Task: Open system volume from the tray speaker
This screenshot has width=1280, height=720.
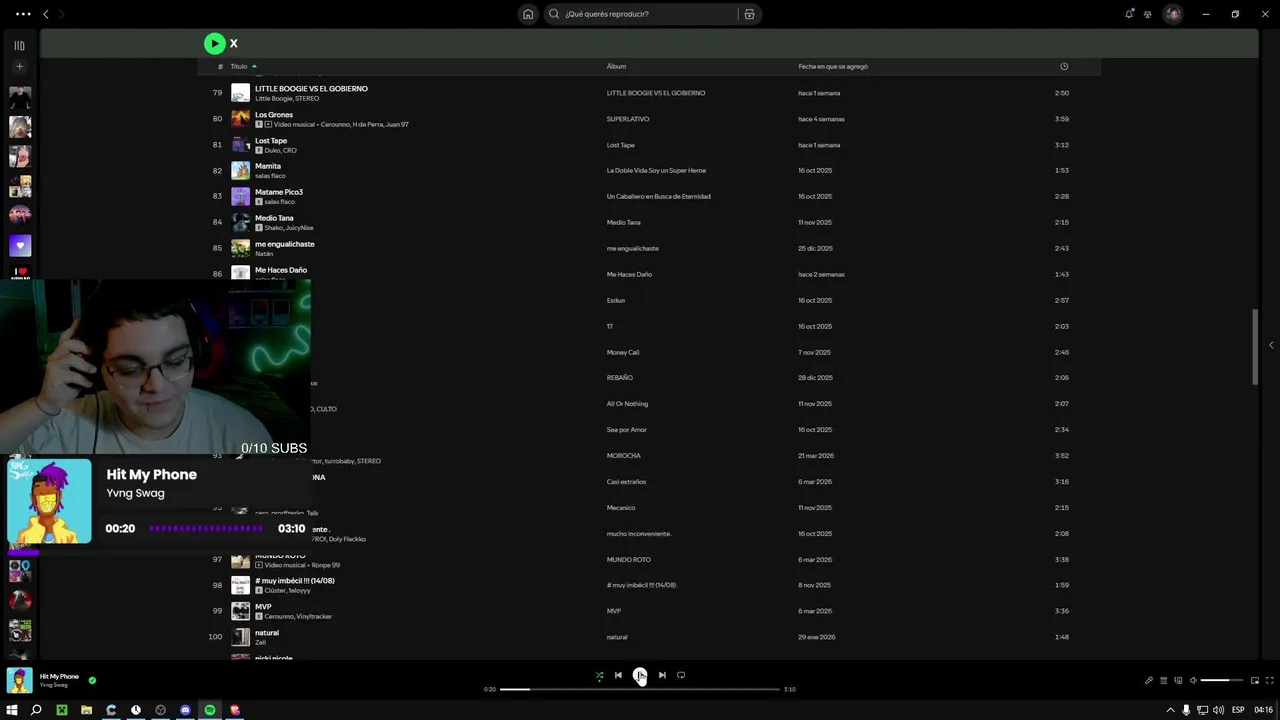Action: [x=1218, y=710]
